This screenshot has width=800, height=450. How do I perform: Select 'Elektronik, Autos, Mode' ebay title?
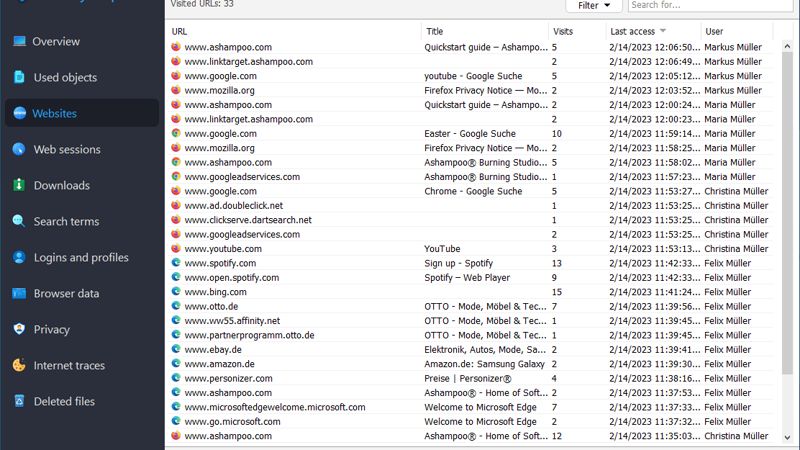[484, 349]
